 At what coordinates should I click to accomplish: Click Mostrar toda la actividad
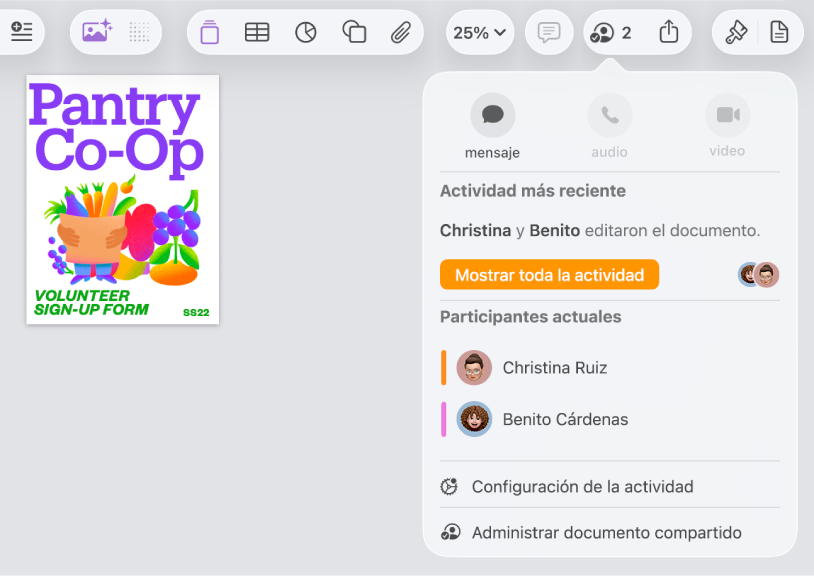coord(549,274)
